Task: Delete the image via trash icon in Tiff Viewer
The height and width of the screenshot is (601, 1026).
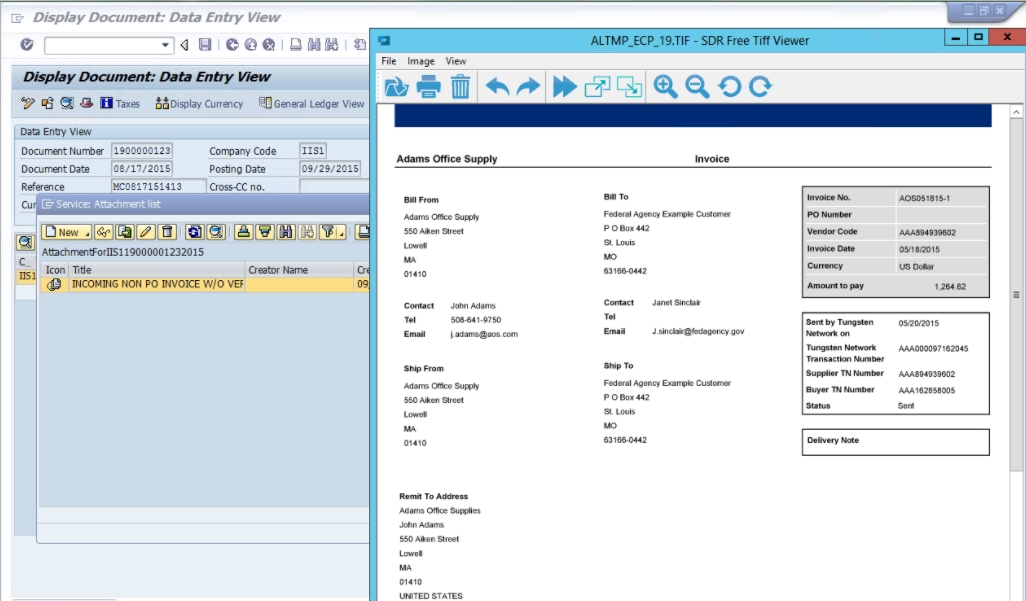Action: click(x=461, y=86)
